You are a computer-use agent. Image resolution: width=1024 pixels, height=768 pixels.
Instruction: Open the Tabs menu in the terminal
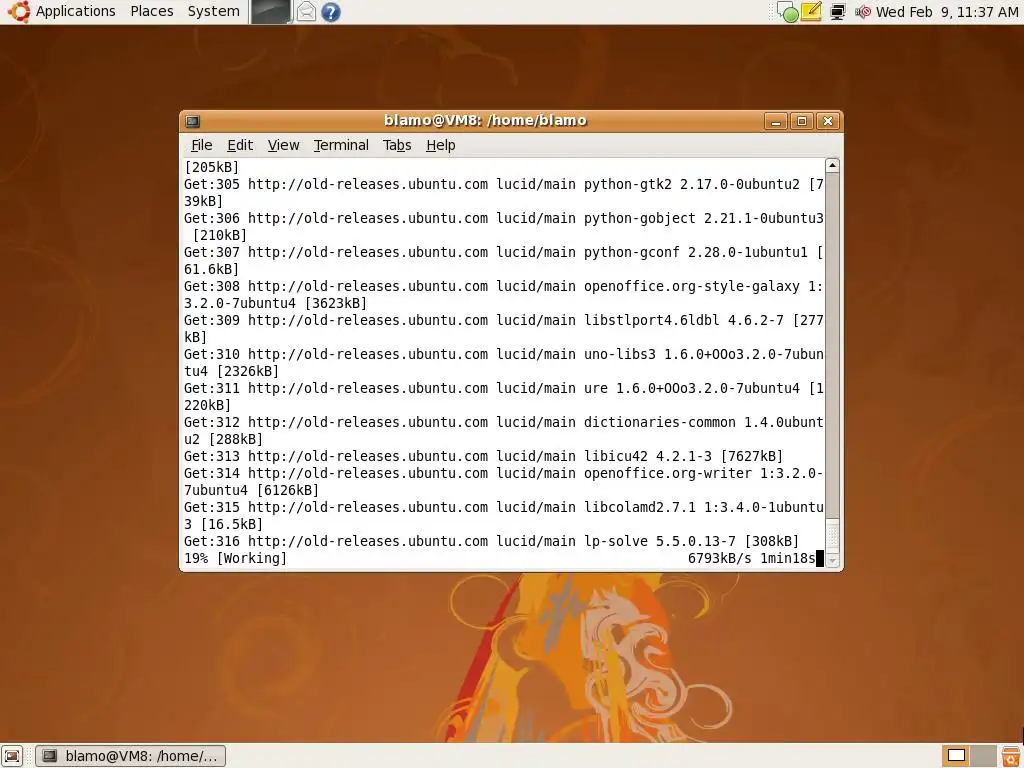397,145
